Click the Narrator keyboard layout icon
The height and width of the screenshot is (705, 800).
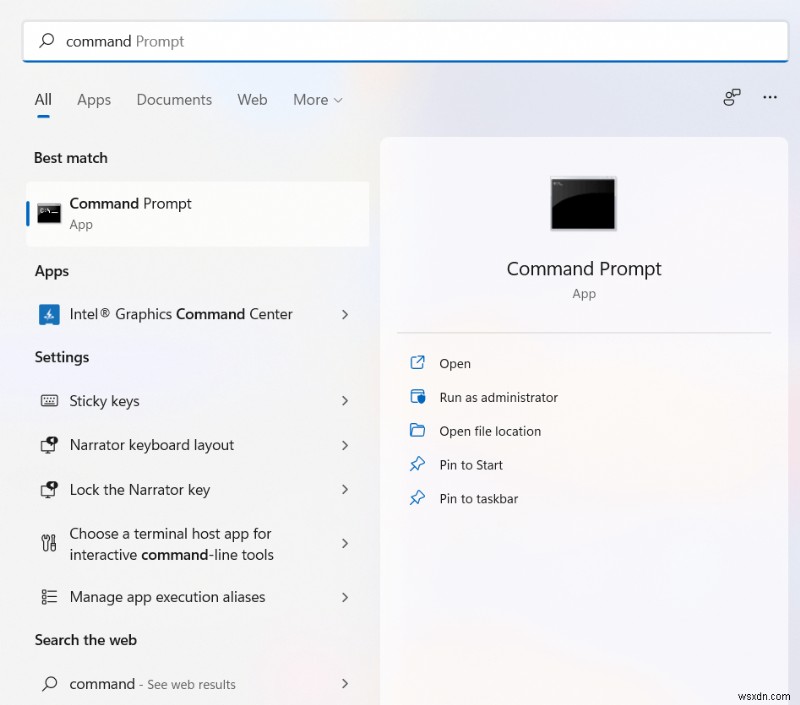click(x=49, y=445)
